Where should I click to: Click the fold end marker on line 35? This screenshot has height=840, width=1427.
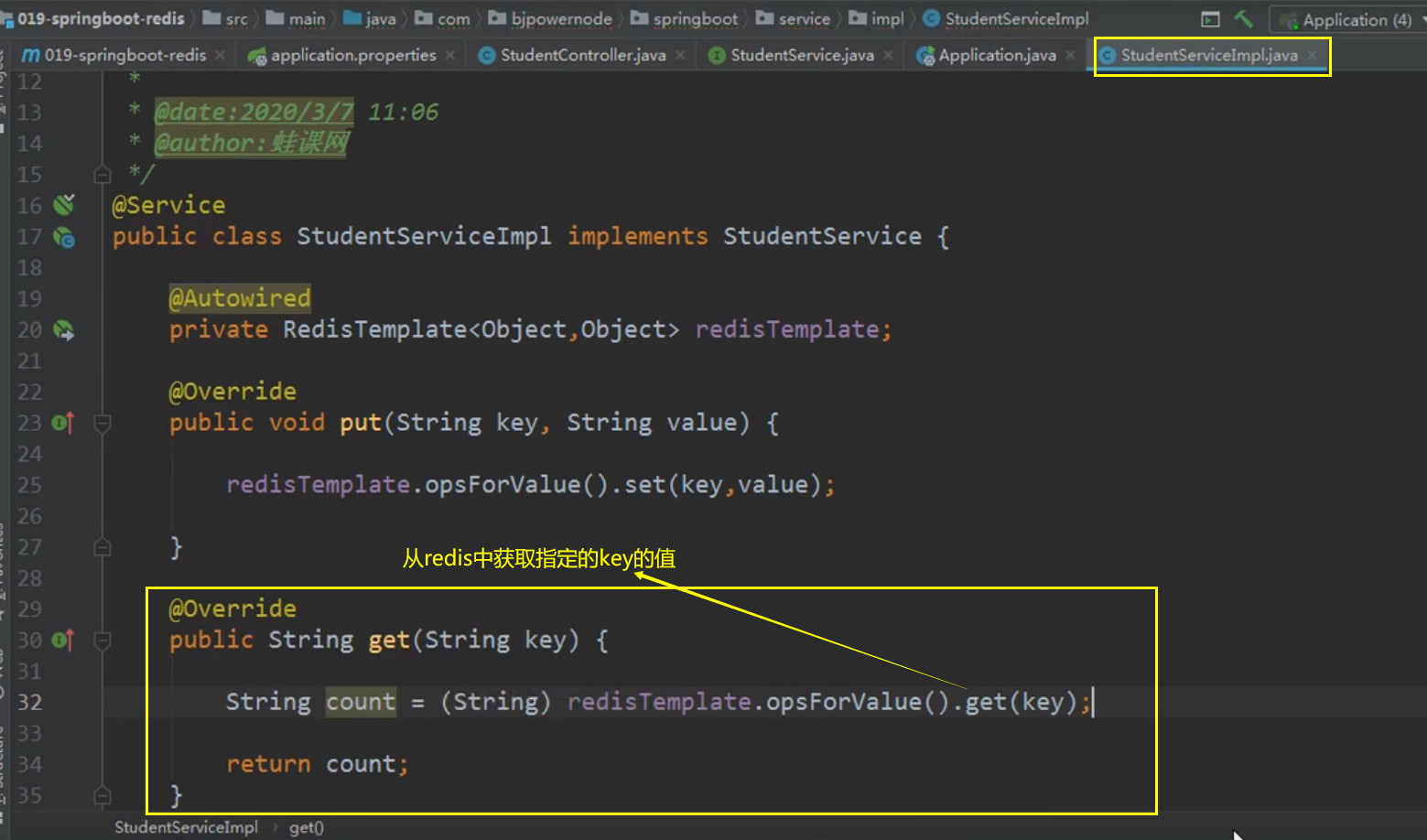pos(103,795)
